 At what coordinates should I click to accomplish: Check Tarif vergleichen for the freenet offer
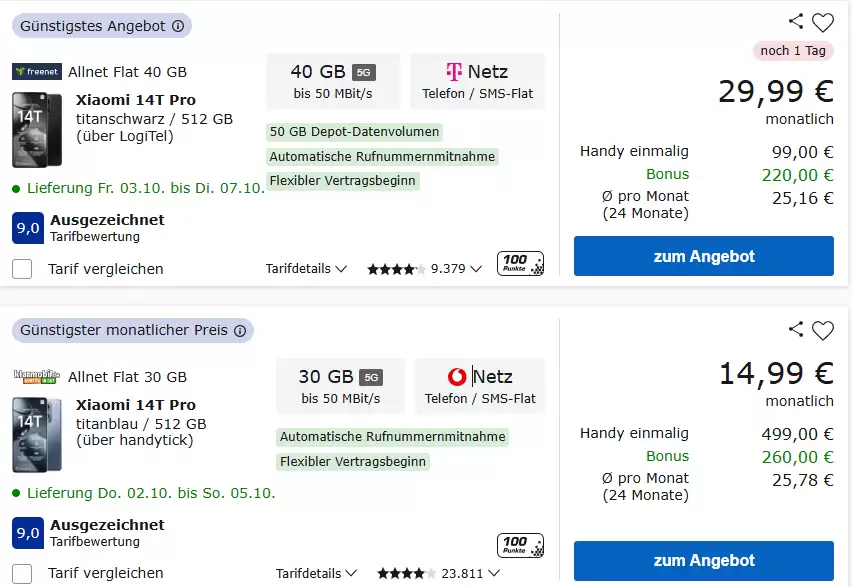22,269
